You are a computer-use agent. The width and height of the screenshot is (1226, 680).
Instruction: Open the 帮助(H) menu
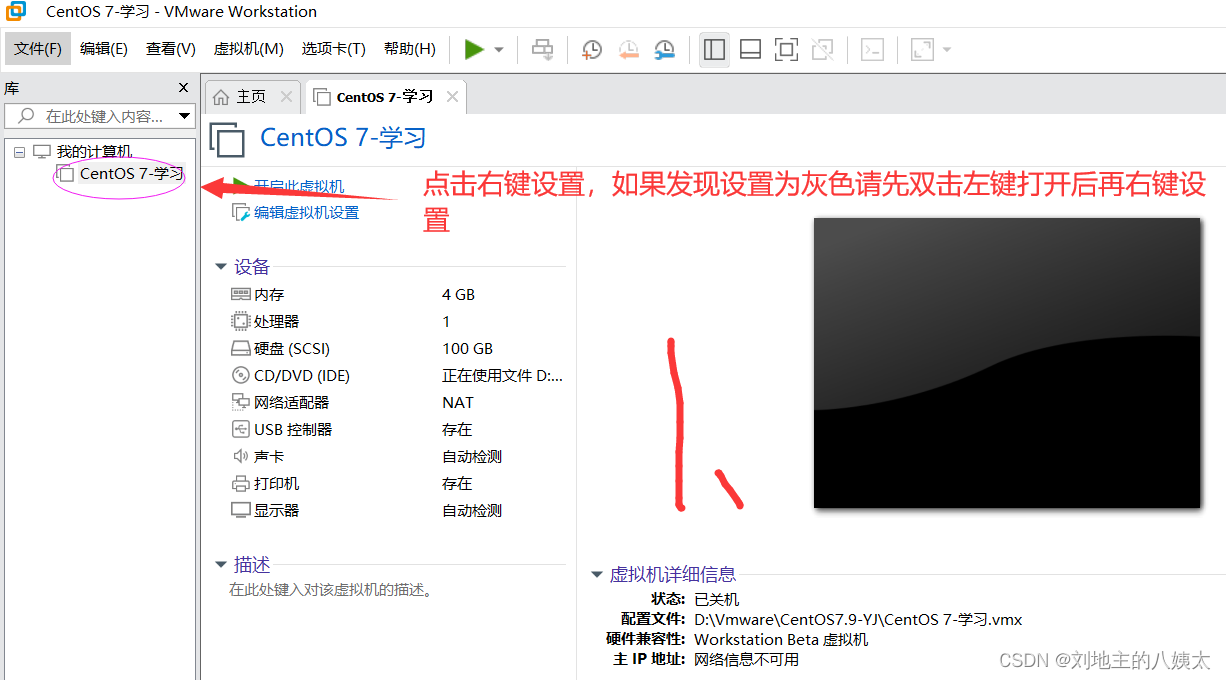click(410, 49)
